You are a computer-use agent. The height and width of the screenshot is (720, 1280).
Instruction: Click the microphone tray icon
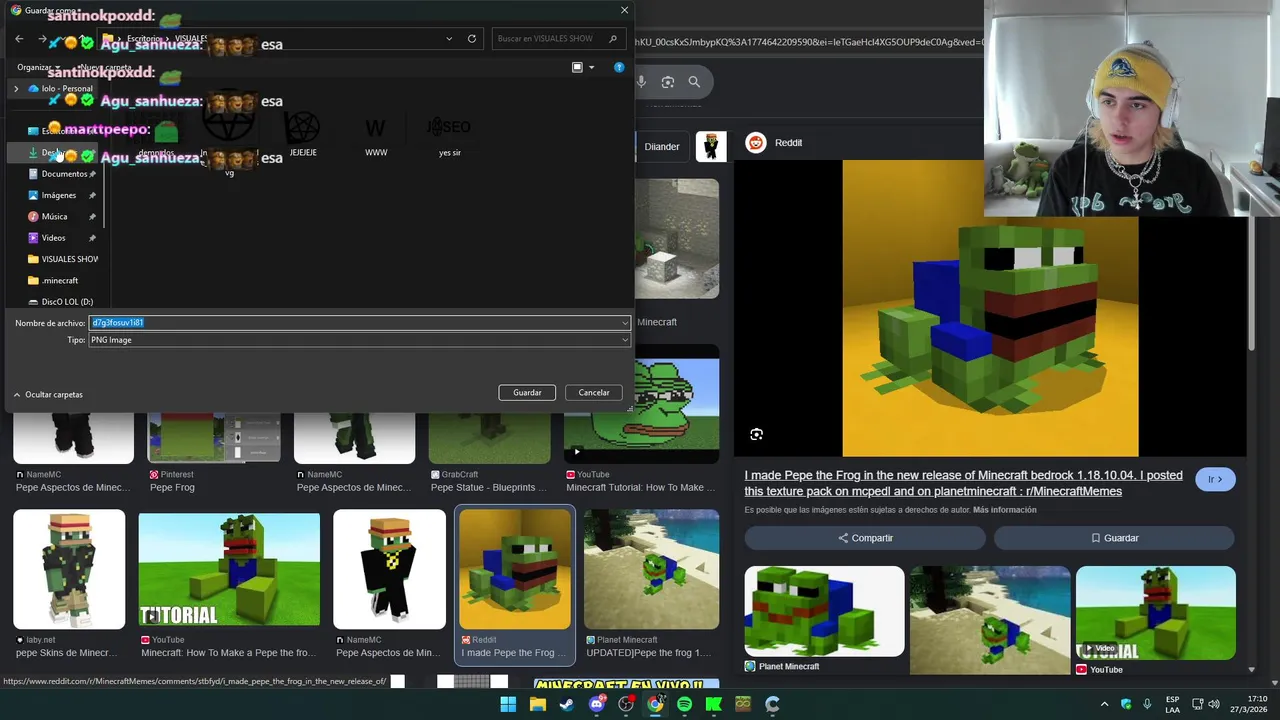click(1147, 704)
